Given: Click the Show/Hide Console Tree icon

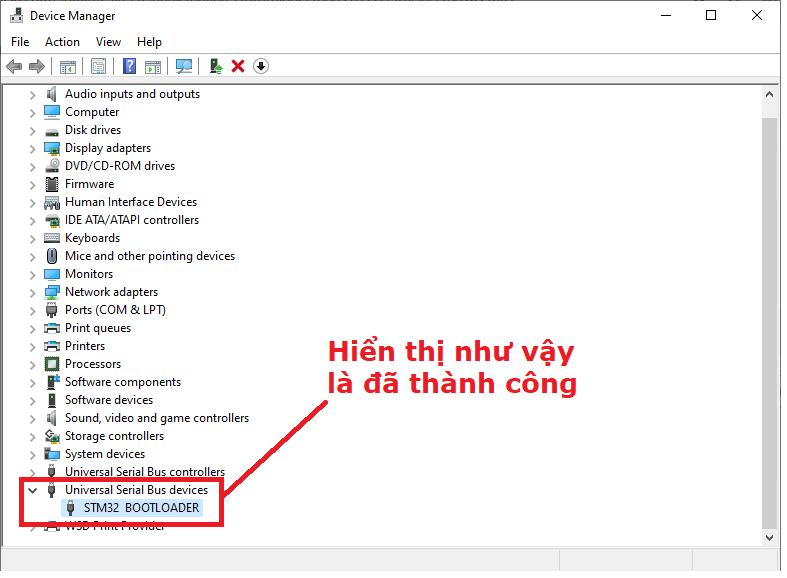Looking at the screenshot, I should coord(68,67).
